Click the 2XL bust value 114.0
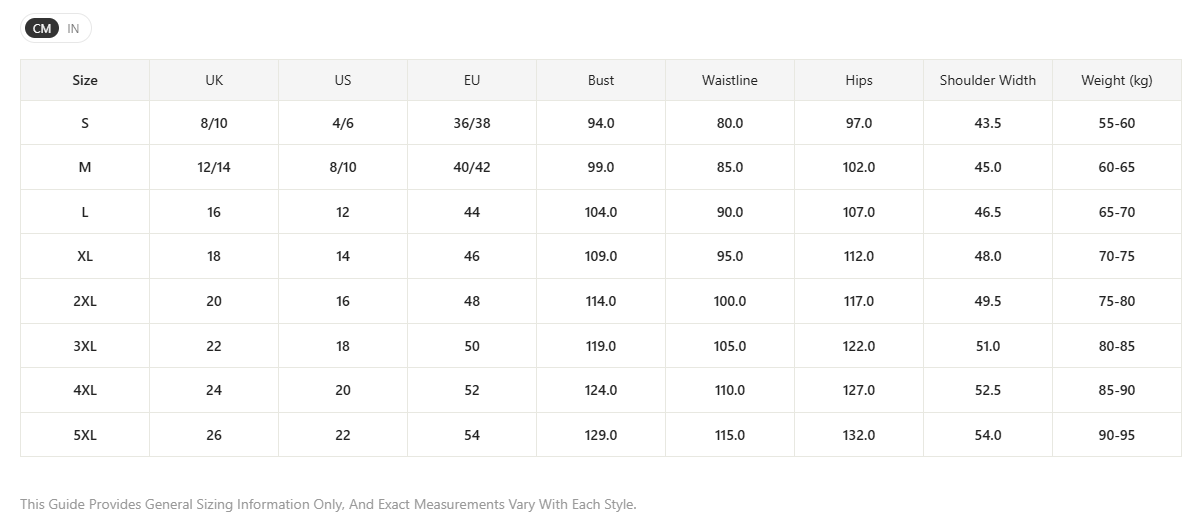This screenshot has width=1200, height=532. [x=601, y=301]
